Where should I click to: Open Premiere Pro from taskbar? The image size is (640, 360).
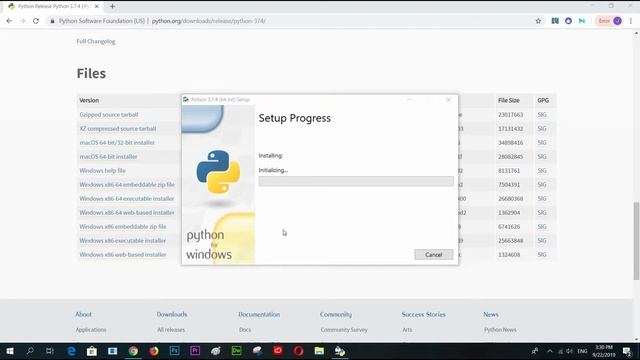click(x=195, y=351)
